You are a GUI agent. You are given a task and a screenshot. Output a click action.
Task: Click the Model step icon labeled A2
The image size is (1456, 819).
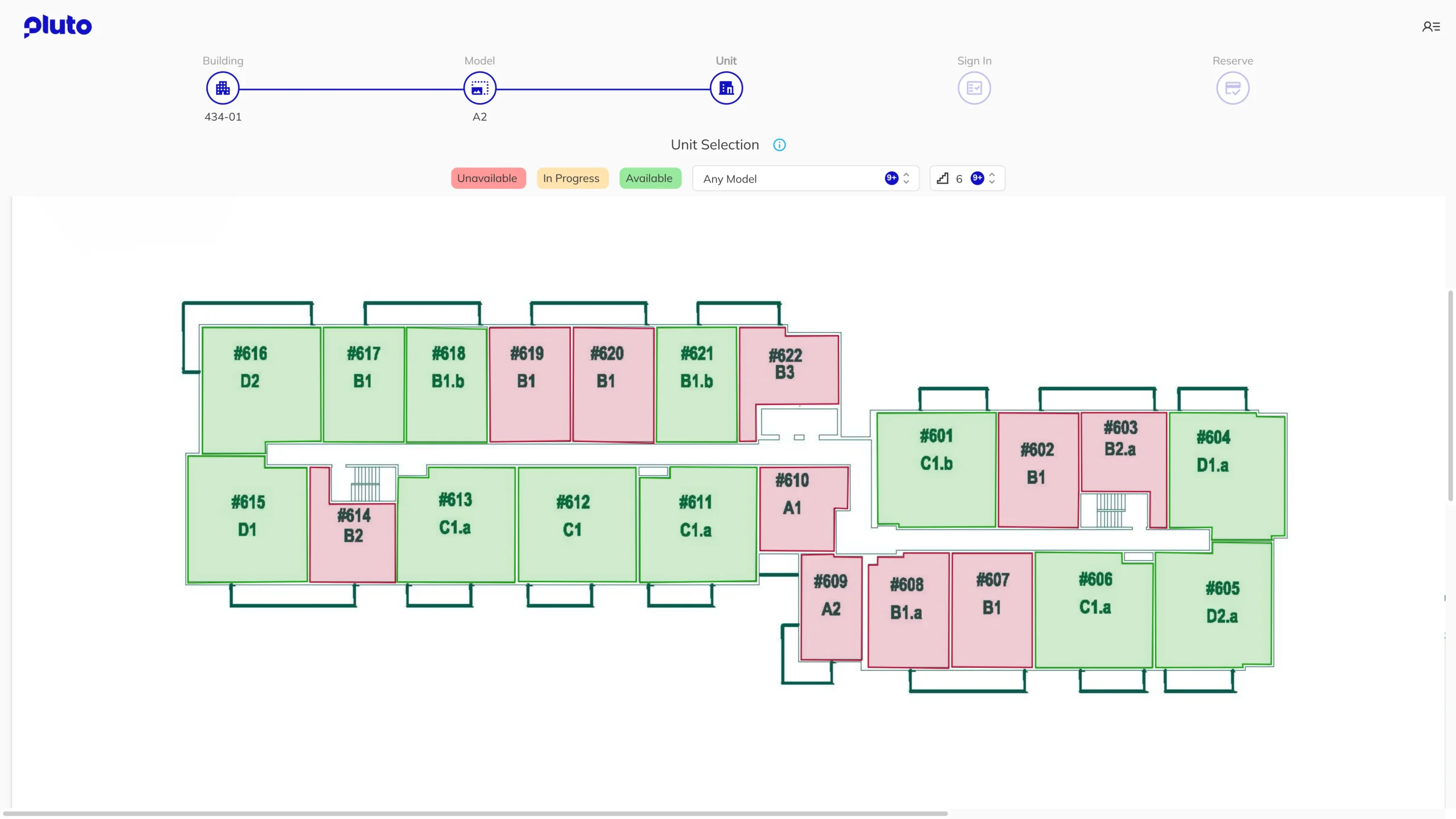(479, 88)
